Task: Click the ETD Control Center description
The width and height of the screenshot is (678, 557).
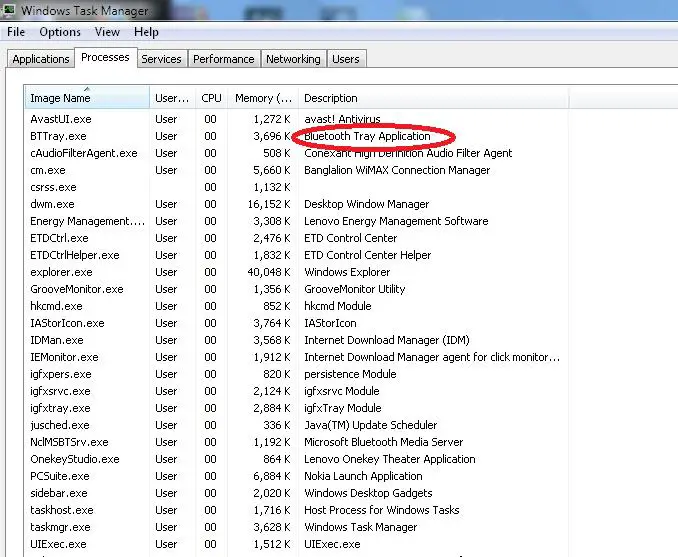Action: pos(350,238)
